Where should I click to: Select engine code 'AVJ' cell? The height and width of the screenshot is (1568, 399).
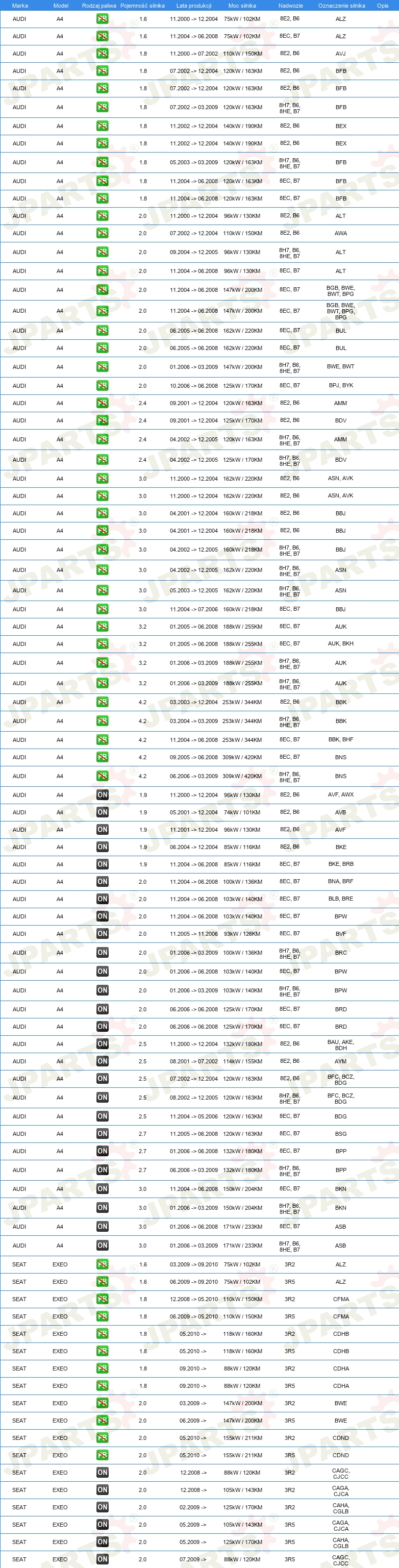341,54
